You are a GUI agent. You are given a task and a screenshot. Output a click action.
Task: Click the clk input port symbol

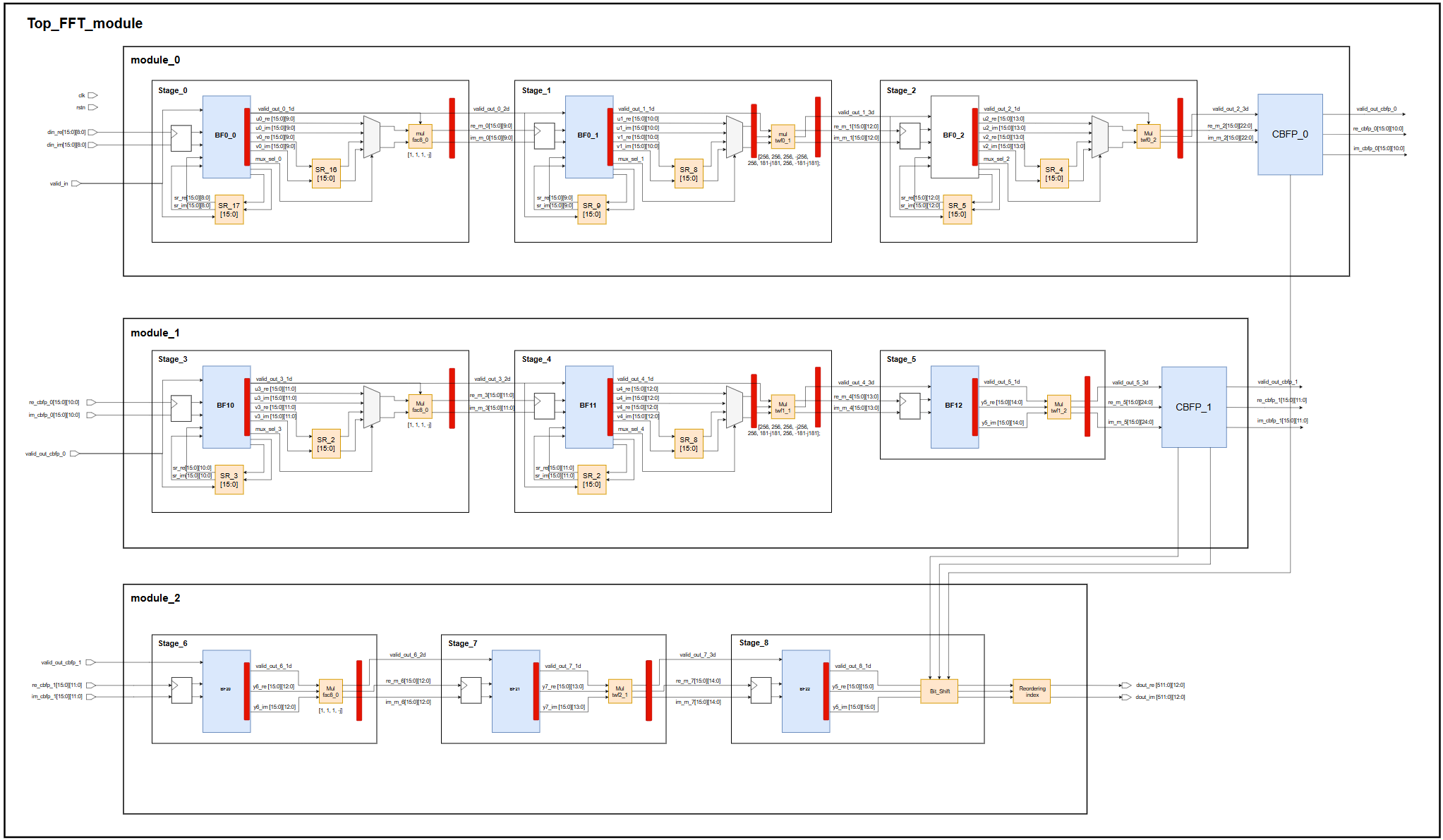(x=92, y=95)
